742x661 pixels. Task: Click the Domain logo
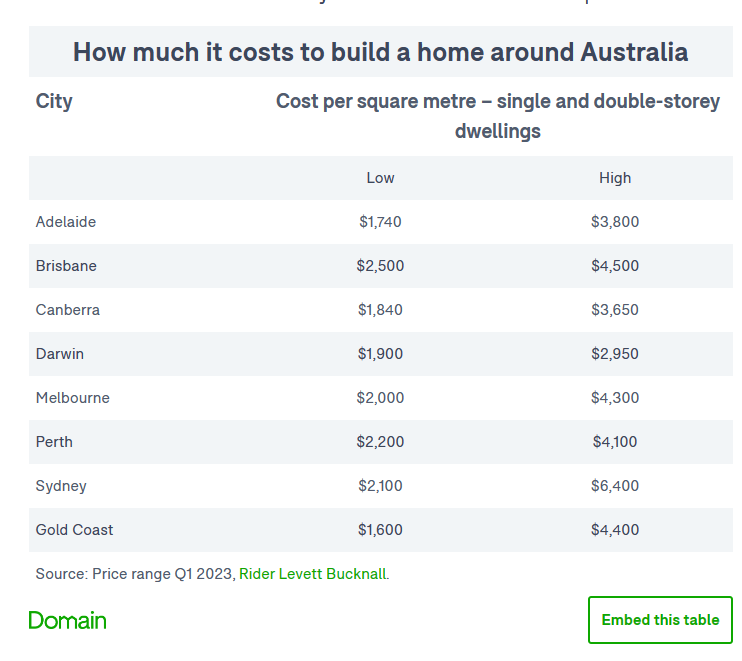click(67, 620)
